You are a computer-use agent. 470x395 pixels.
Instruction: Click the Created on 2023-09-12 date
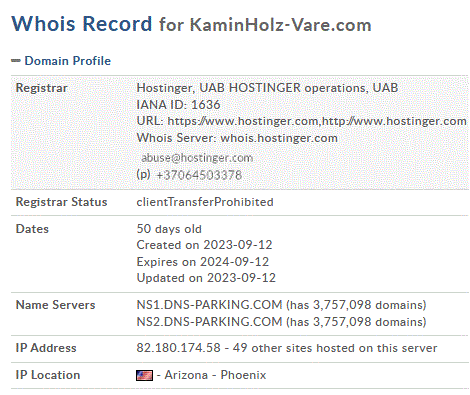click(204, 245)
